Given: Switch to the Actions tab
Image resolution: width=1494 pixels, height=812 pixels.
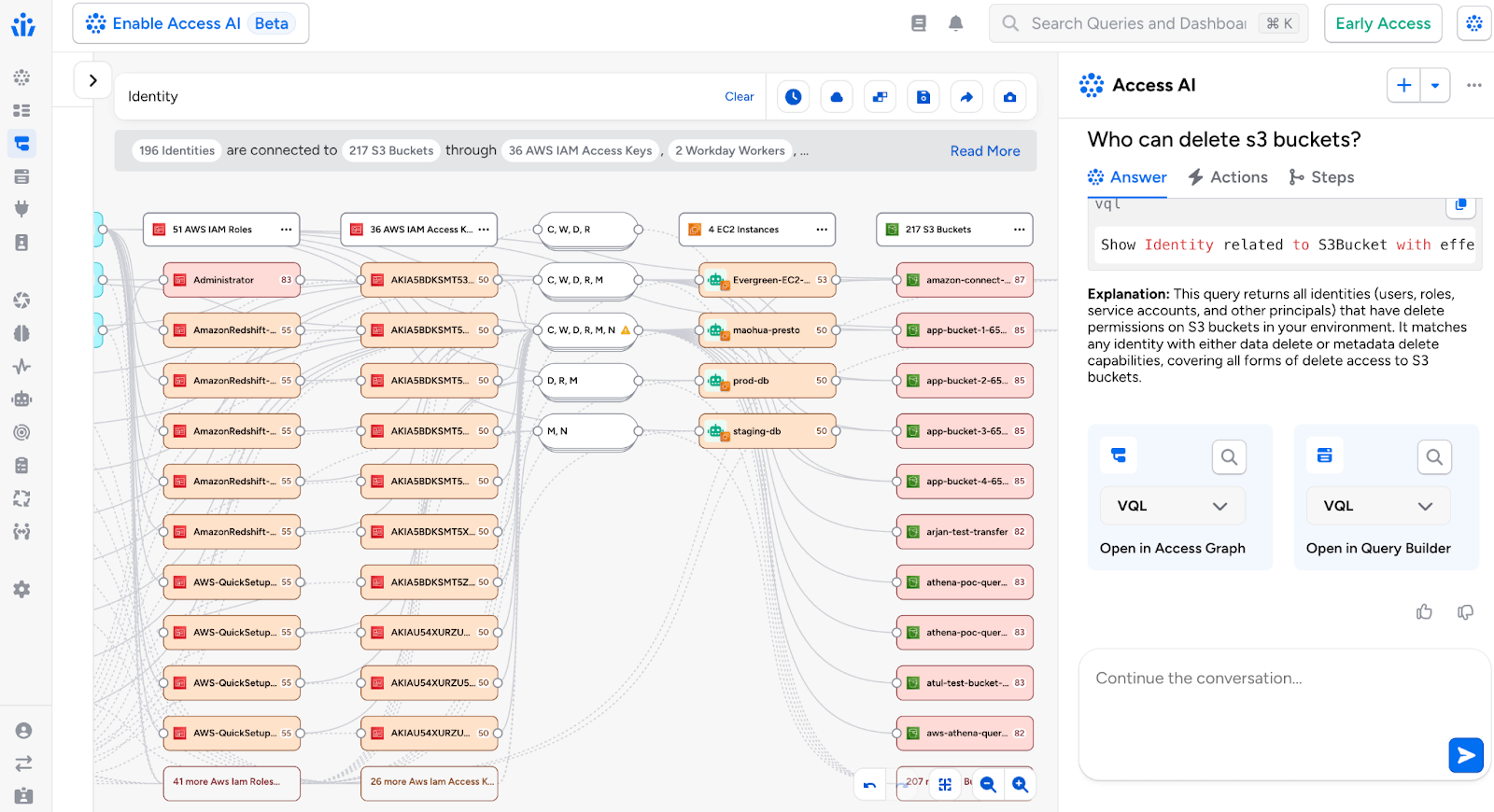Looking at the screenshot, I should click(1228, 177).
